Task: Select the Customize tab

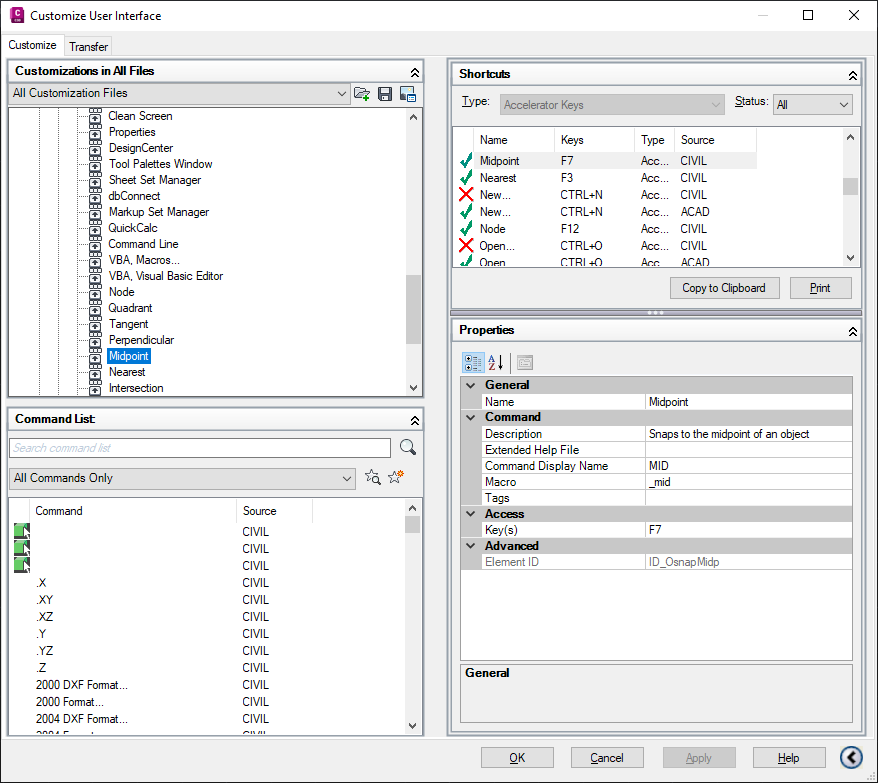Action: pos(33,46)
